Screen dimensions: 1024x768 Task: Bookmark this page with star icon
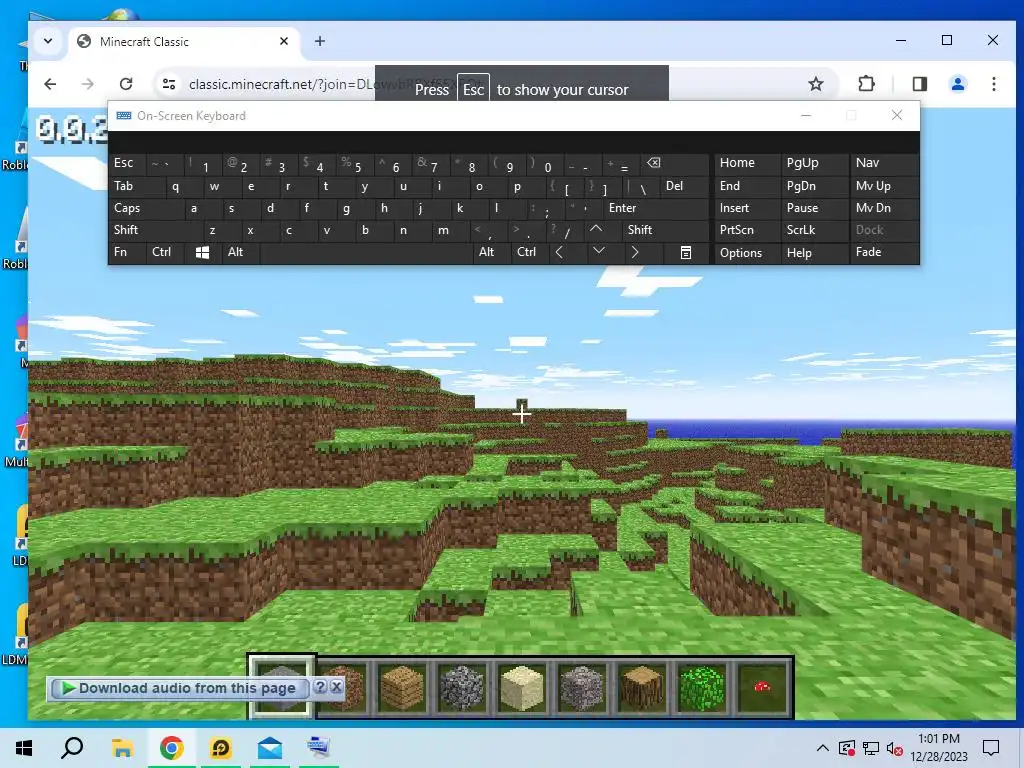pyautogui.click(x=816, y=84)
